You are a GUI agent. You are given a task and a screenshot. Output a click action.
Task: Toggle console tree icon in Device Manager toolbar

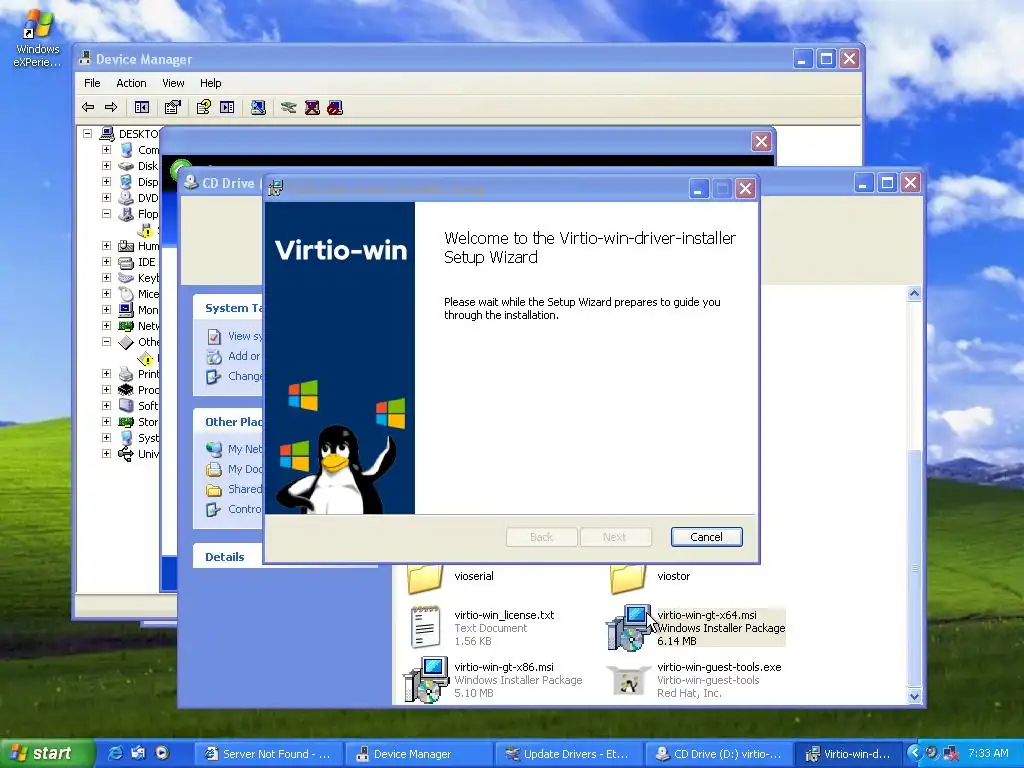[x=142, y=107]
